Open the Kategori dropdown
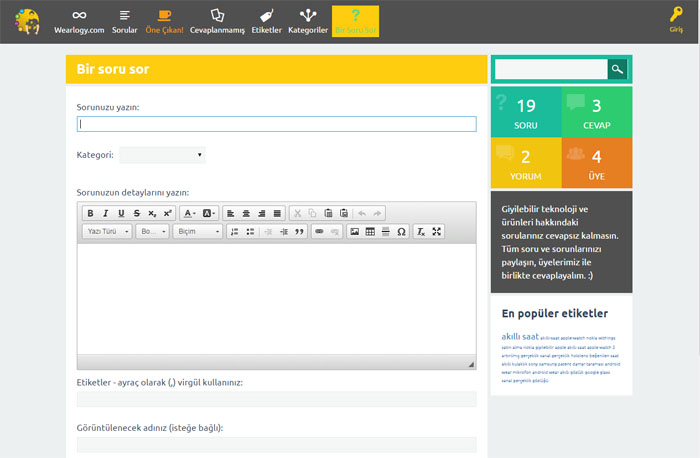The height and width of the screenshot is (458, 700). [162, 155]
